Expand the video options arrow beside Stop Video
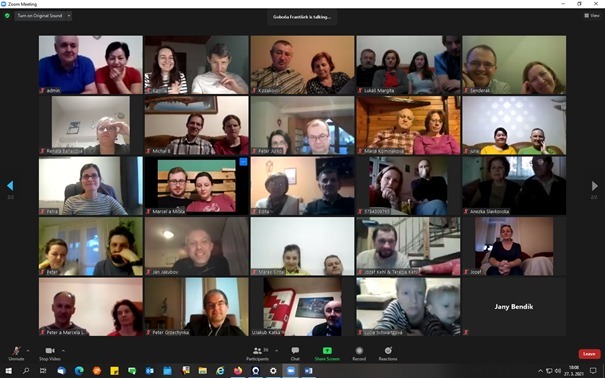 [63, 351]
